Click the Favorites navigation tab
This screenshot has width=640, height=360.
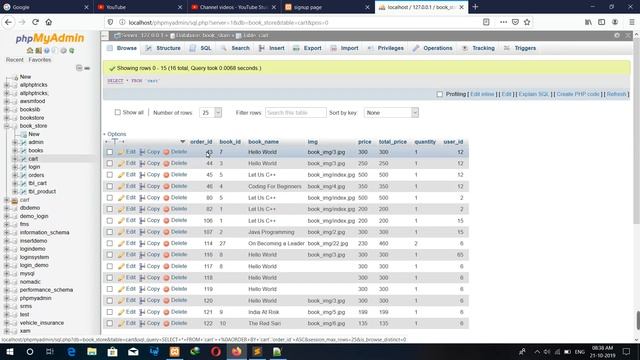(40, 60)
